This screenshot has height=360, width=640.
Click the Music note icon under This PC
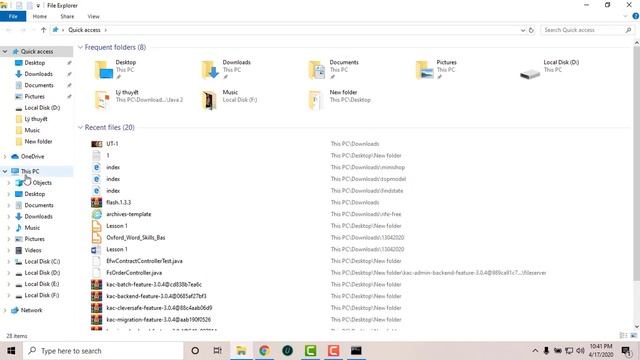19,228
